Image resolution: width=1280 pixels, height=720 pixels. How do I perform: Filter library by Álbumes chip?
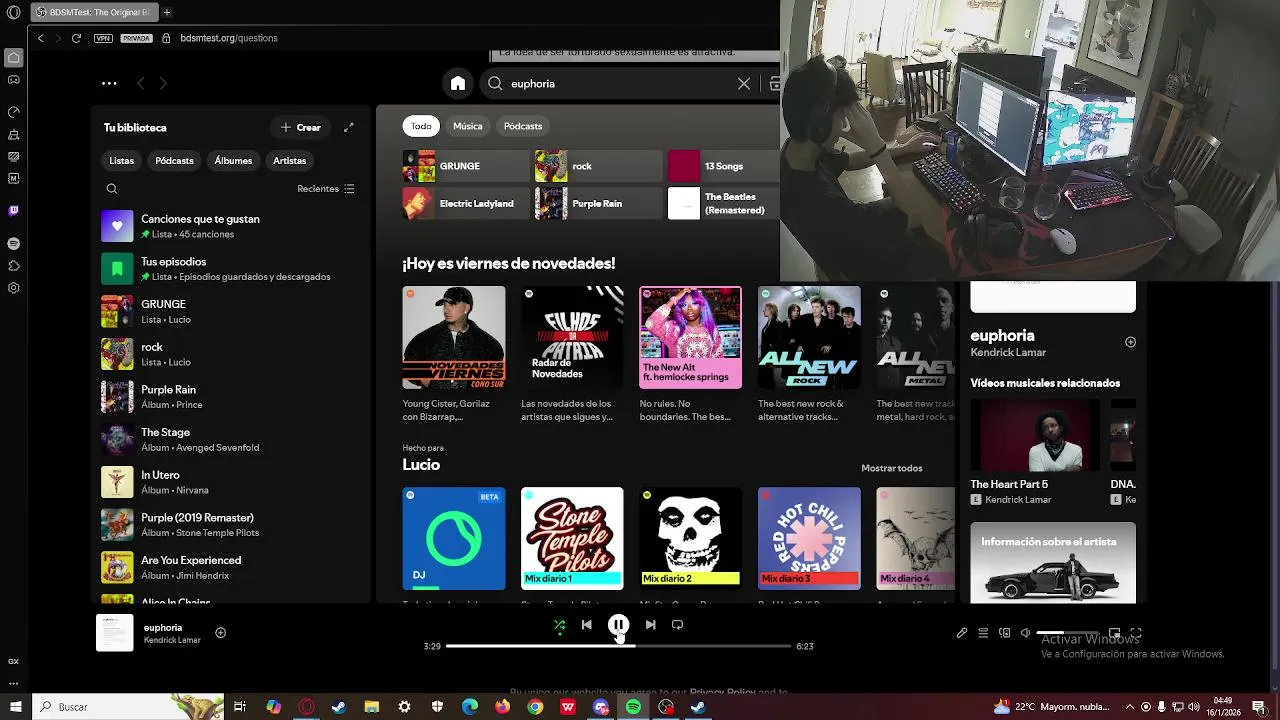tap(233, 161)
